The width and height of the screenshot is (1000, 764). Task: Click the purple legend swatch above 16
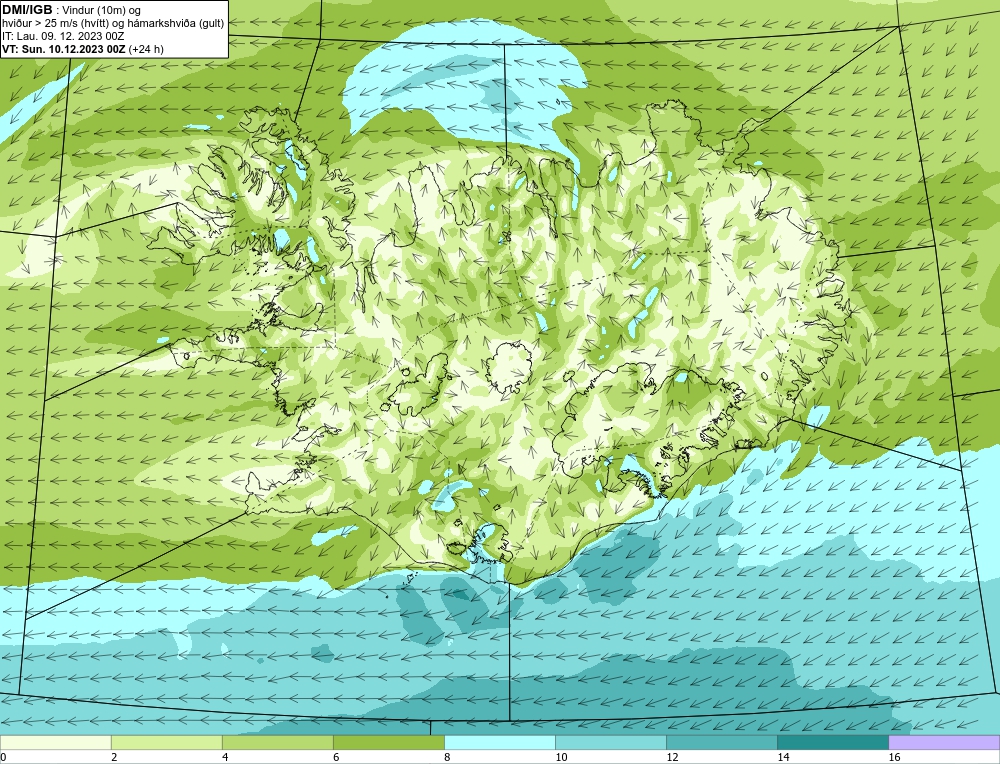(944, 742)
